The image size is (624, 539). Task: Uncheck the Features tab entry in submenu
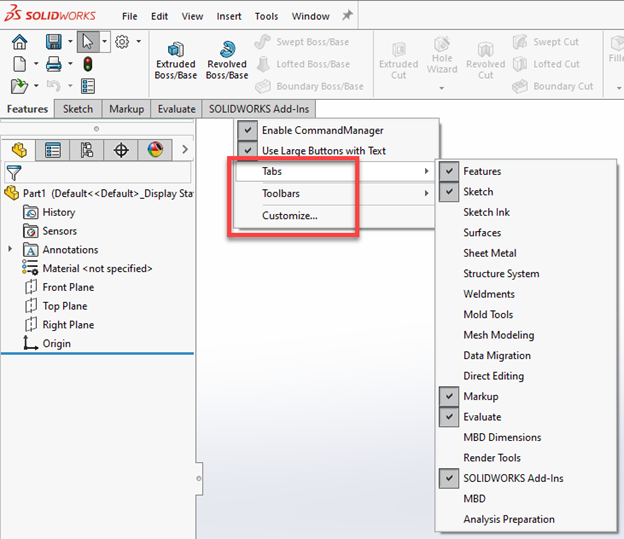pos(526,171)
